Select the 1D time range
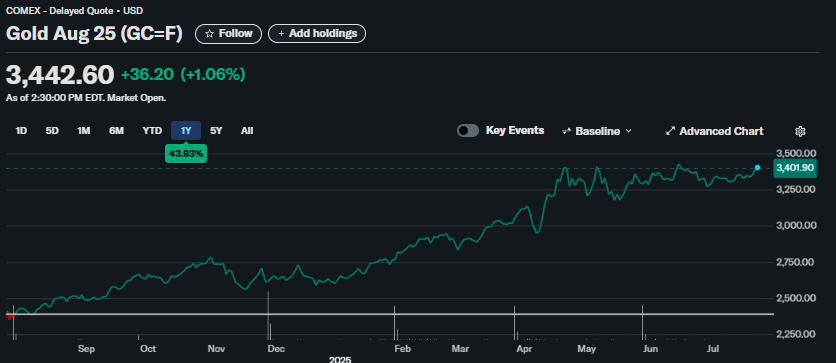The width and height of the screenshot is (836, 363). 21,131
